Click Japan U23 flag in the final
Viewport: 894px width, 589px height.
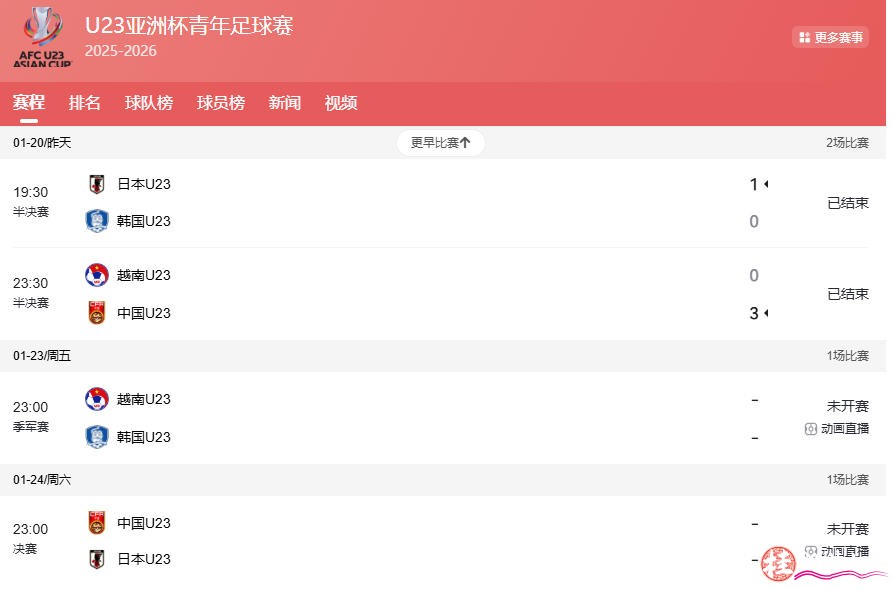point(96,559)
